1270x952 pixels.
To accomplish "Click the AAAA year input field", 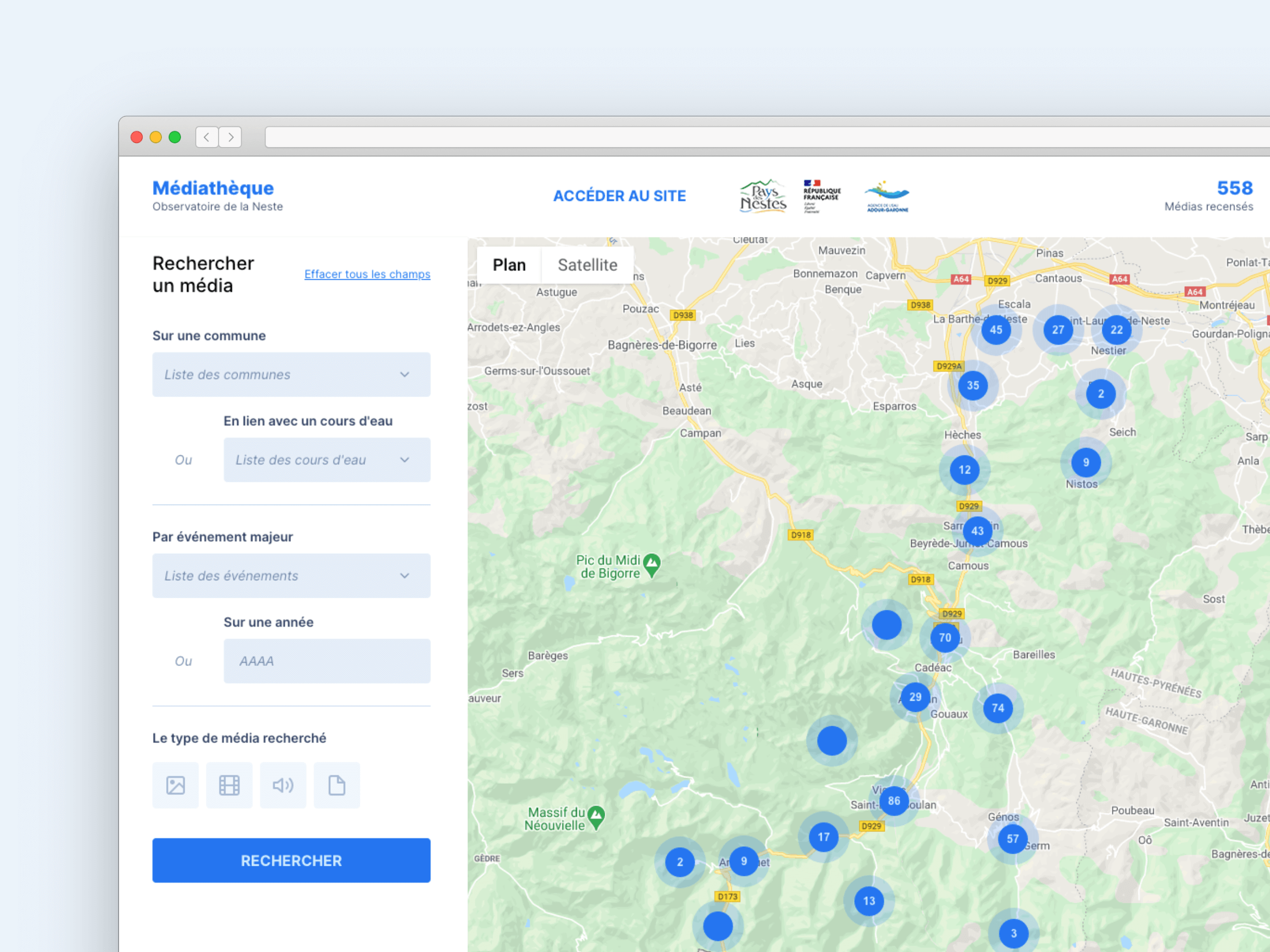I will tap(326, 661).
